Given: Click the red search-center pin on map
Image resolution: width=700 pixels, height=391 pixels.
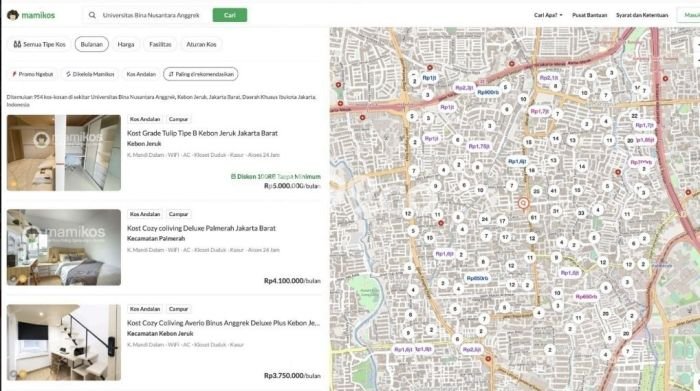Looking at the screenshot, I should 523,203.
